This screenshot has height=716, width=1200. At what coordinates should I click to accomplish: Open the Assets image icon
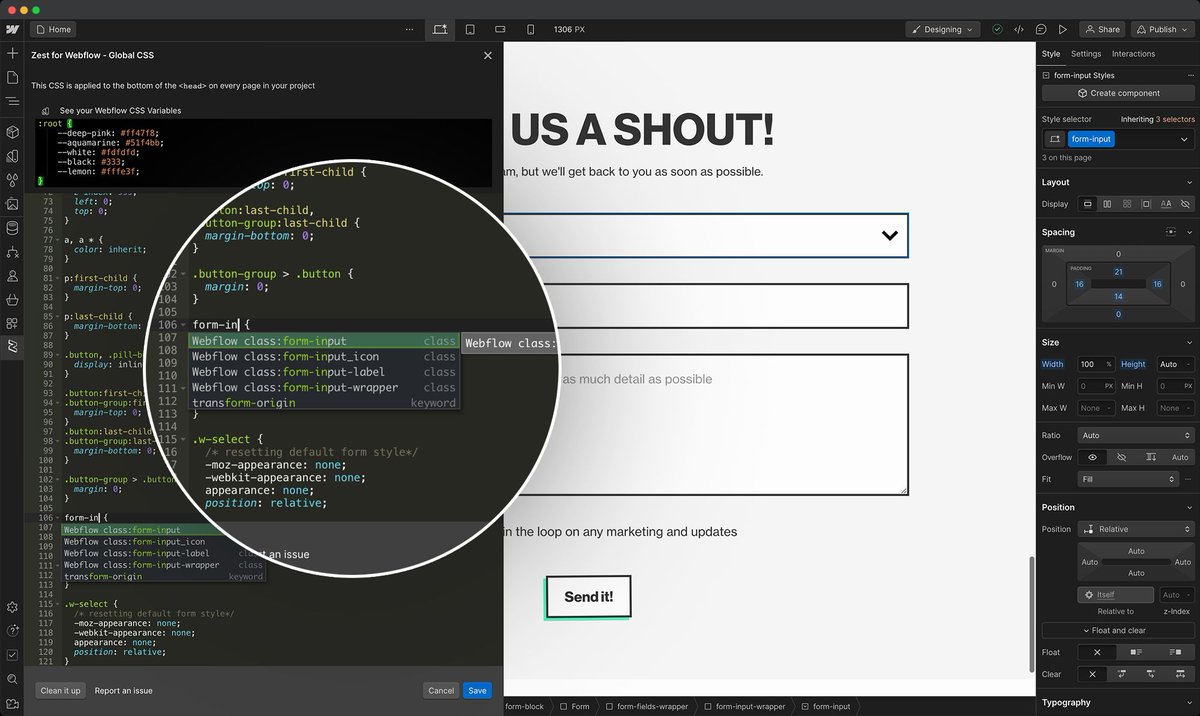coord(12,204)
